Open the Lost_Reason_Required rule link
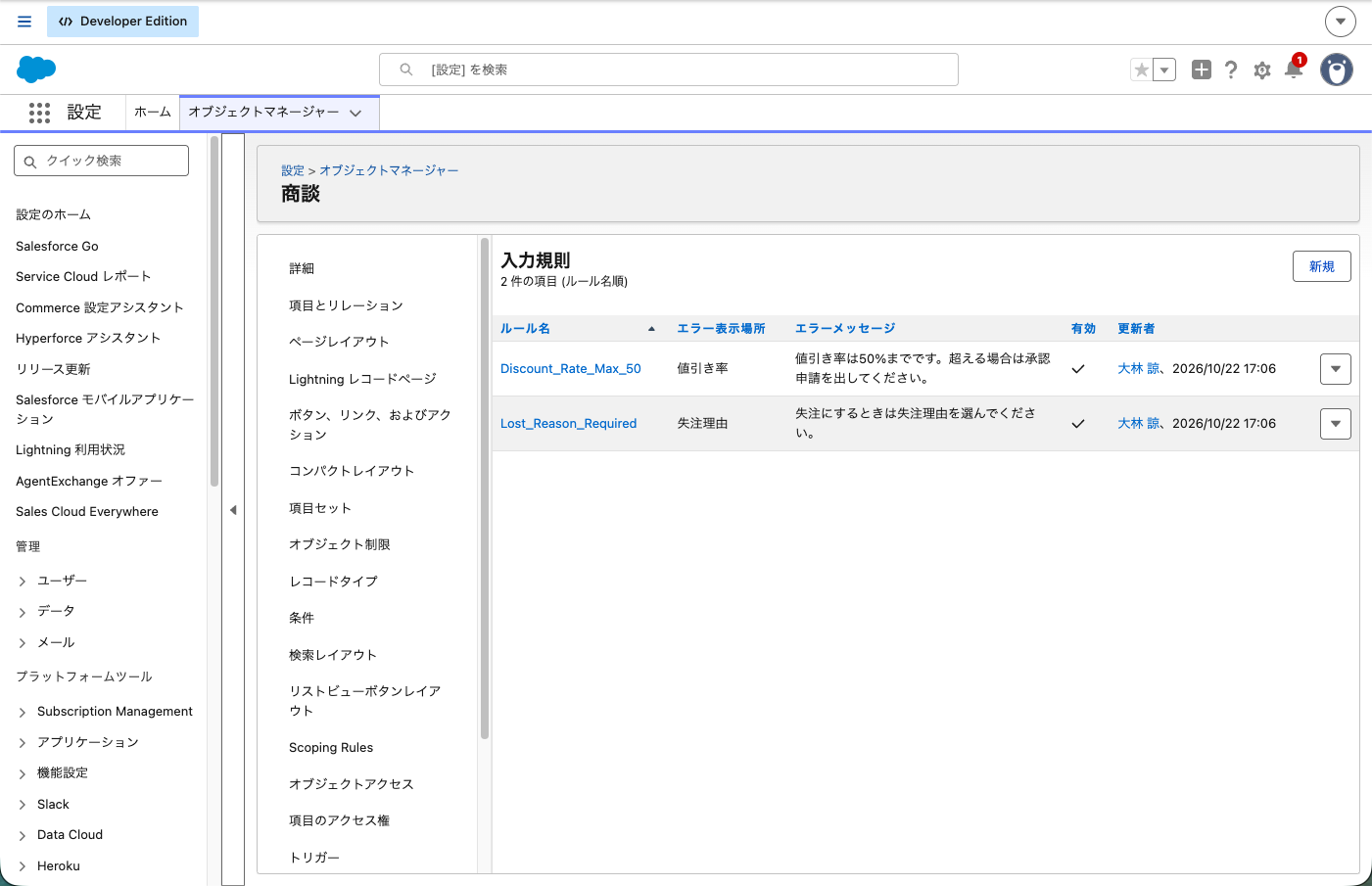Screen dimensions: 1372x886 [x=569, y=424]
